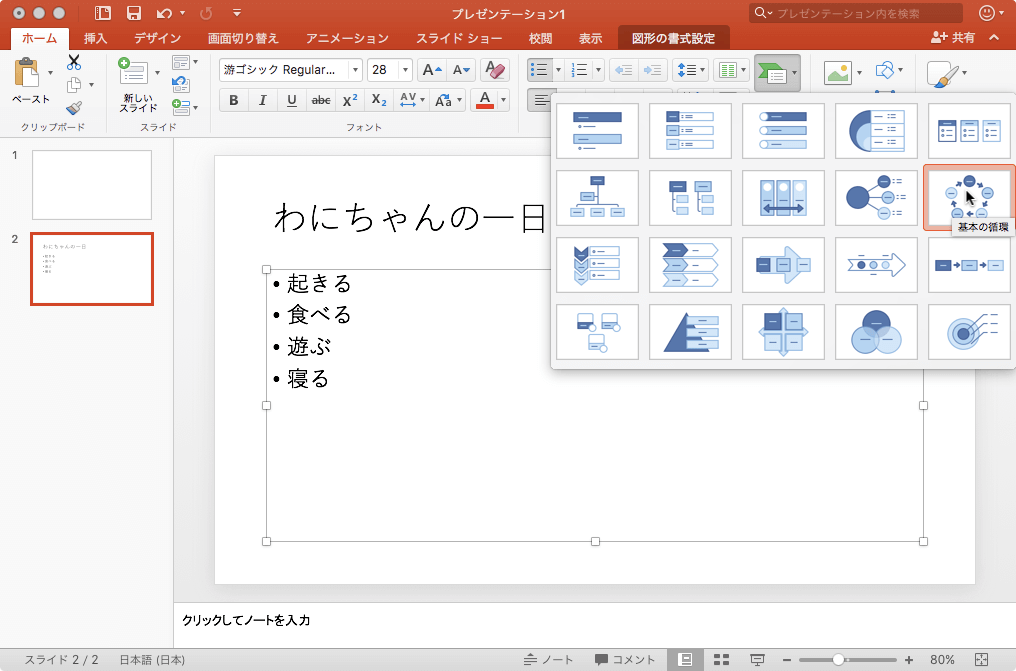
Task: Choose the organization chart SmartArt layout
Action: pos(597,197)
